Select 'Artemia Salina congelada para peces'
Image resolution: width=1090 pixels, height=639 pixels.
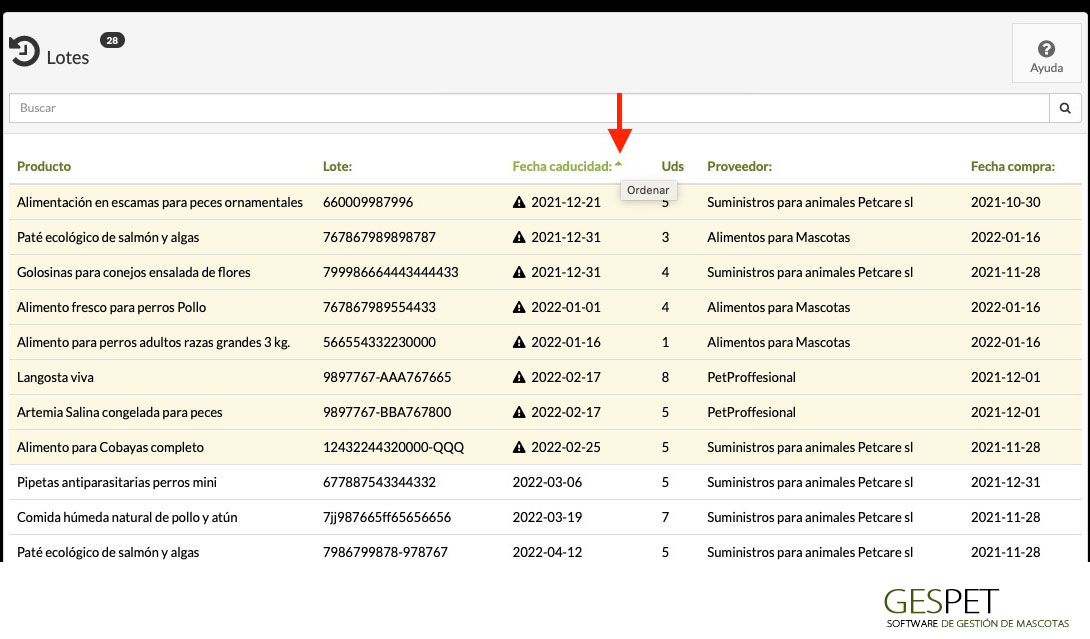pos(120,412)
